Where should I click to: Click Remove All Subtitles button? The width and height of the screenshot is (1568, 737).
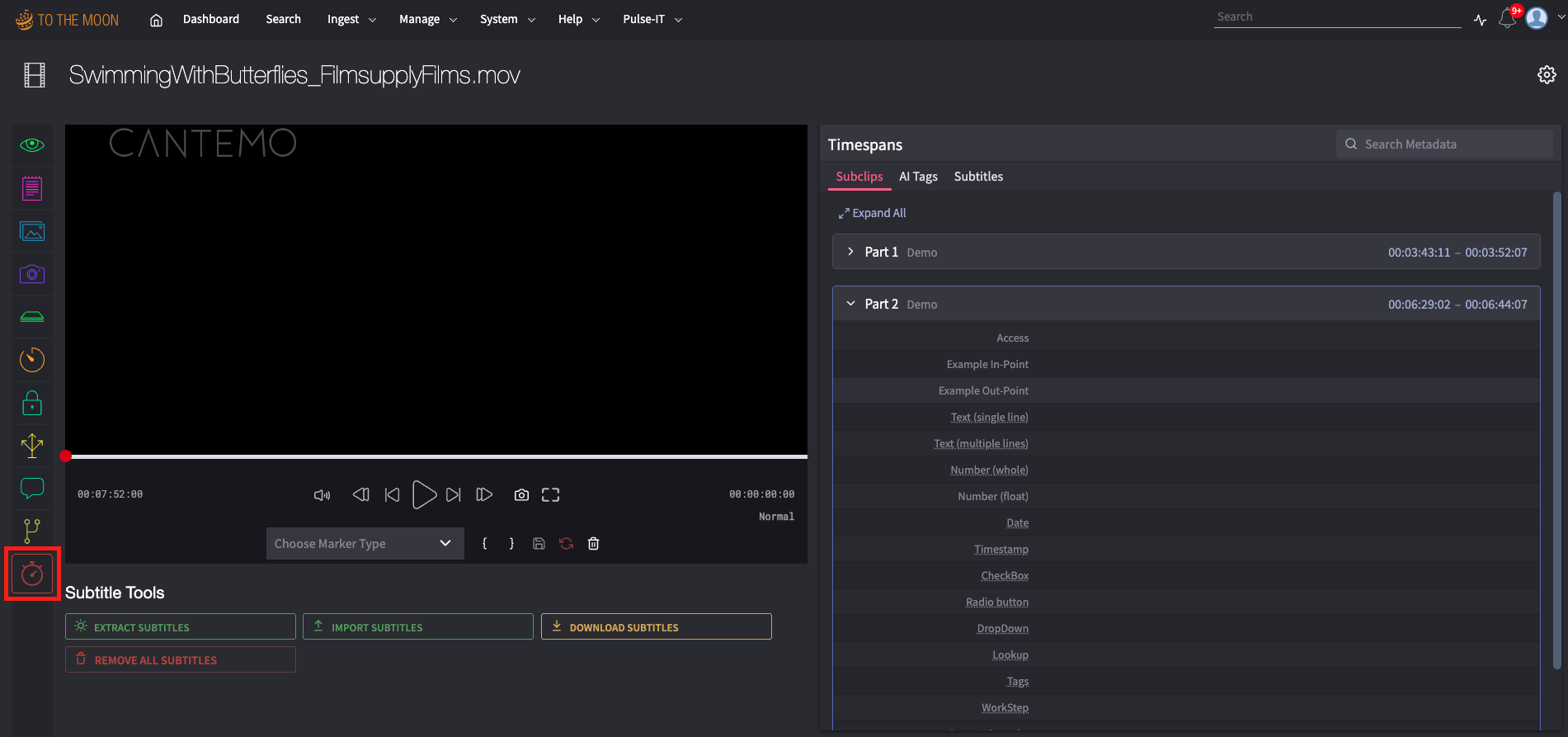180,659
